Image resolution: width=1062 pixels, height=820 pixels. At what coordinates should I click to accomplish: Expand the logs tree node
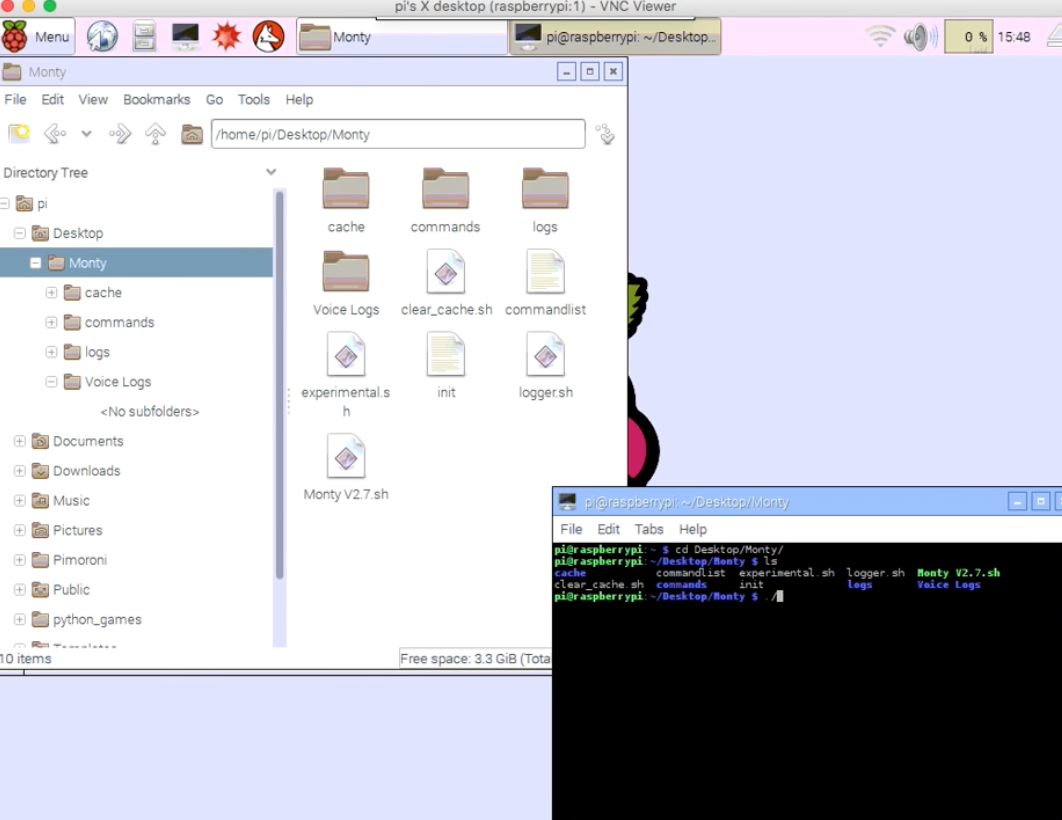51,351
